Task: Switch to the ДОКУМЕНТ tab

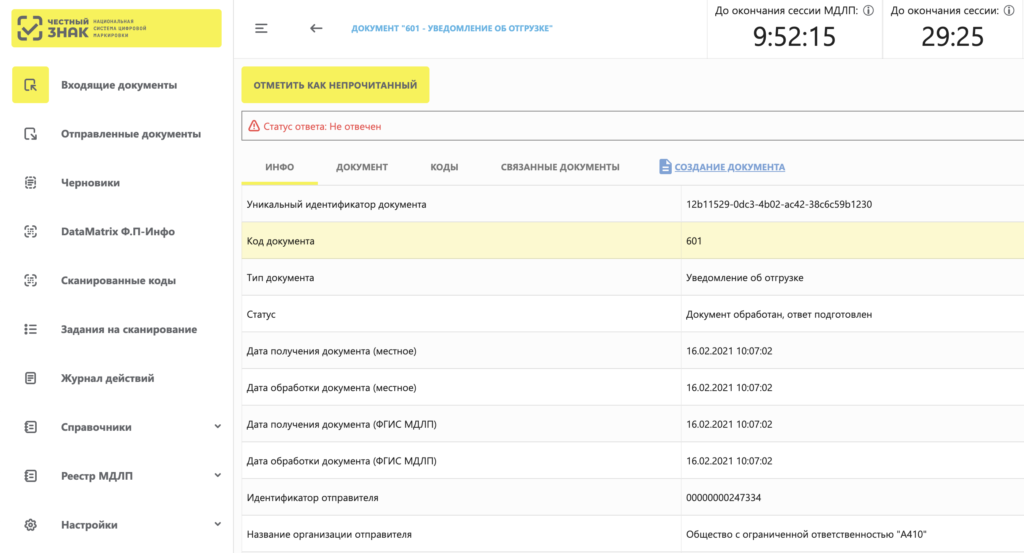Action: pyautogui.click(x=361, y=167)
